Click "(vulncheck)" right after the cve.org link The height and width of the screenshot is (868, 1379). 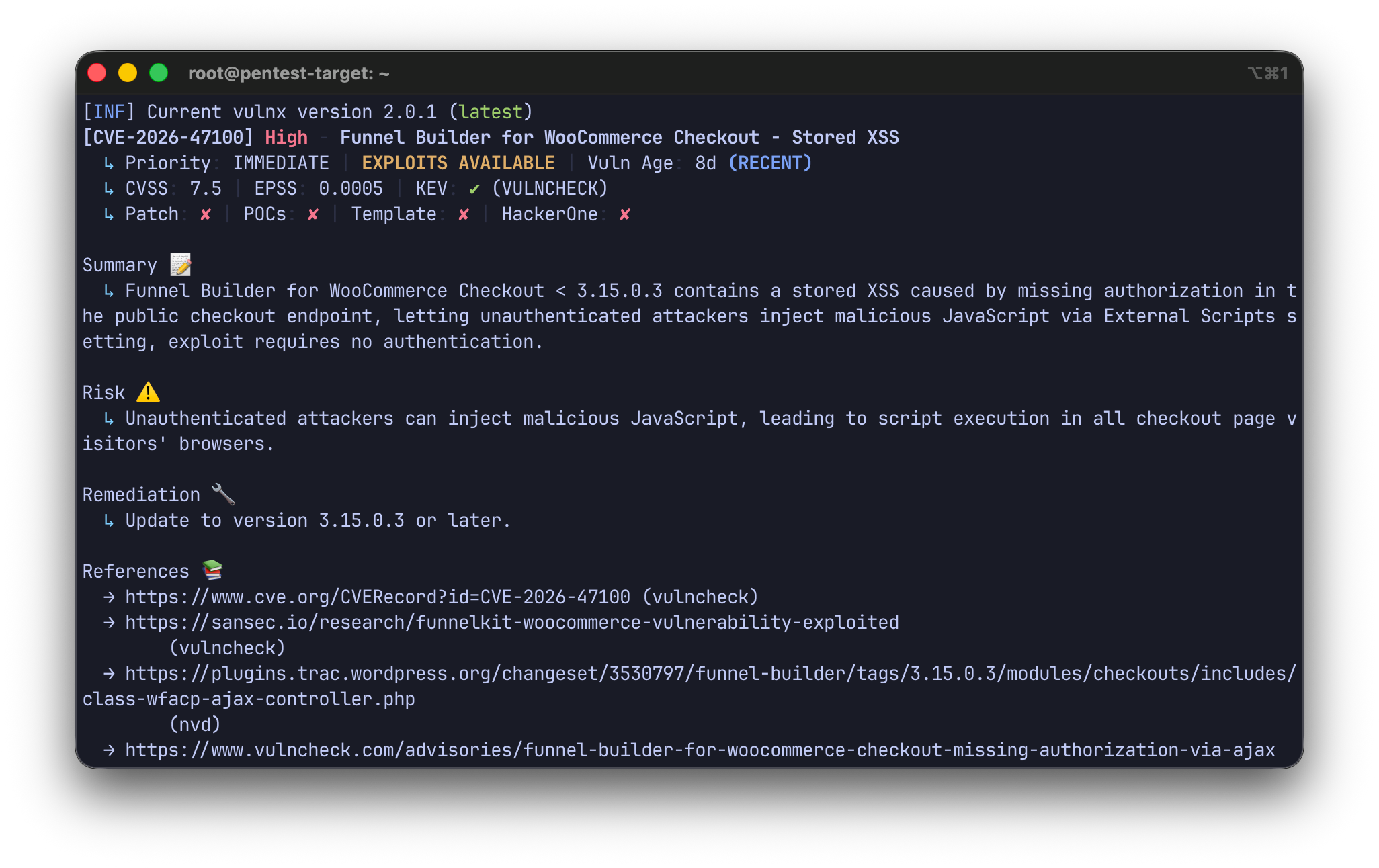pos(700,597)
